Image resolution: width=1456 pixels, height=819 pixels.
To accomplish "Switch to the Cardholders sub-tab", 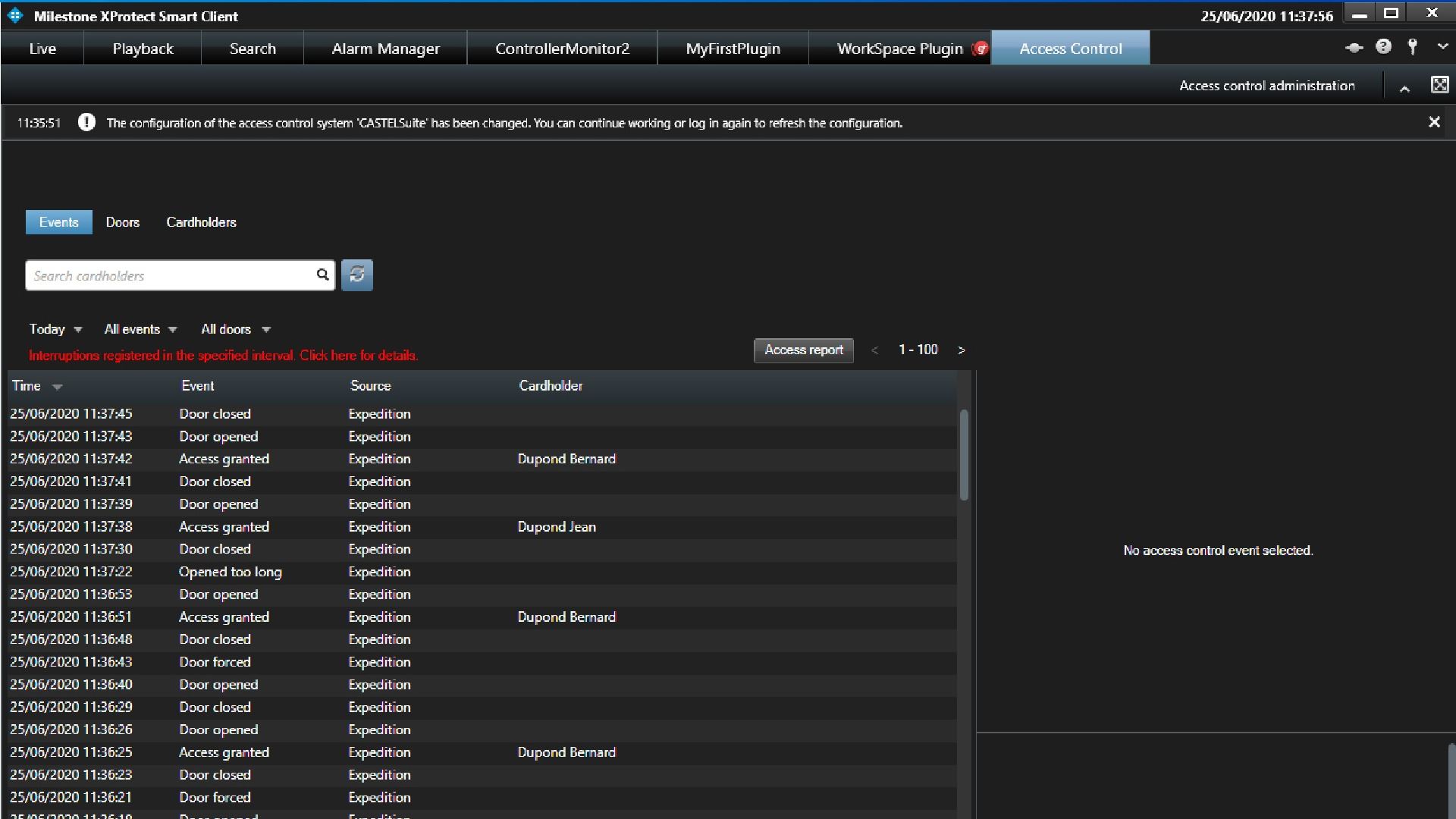I will tap(201, 222).
